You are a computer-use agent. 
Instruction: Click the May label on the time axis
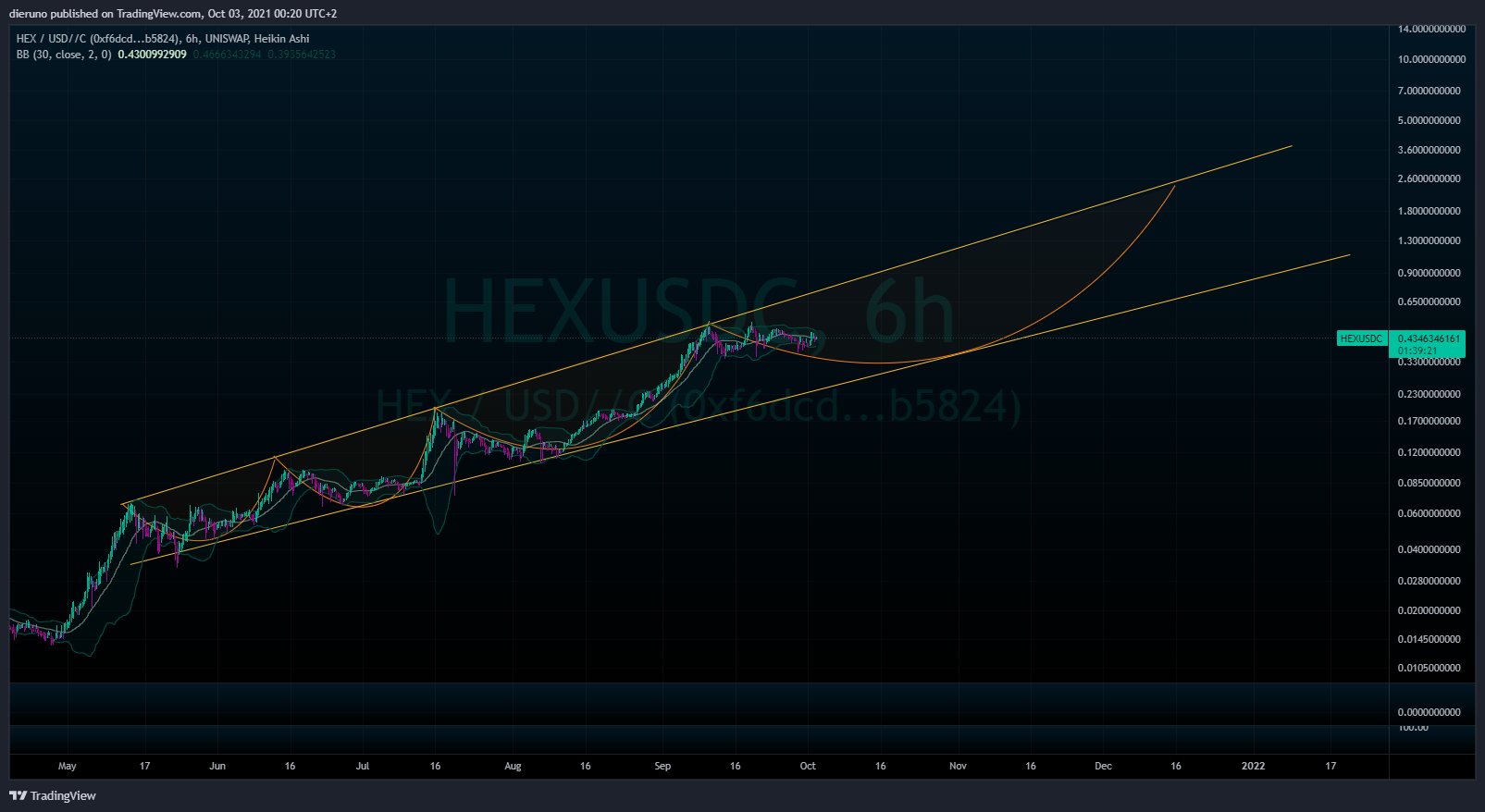click(68, 766)
